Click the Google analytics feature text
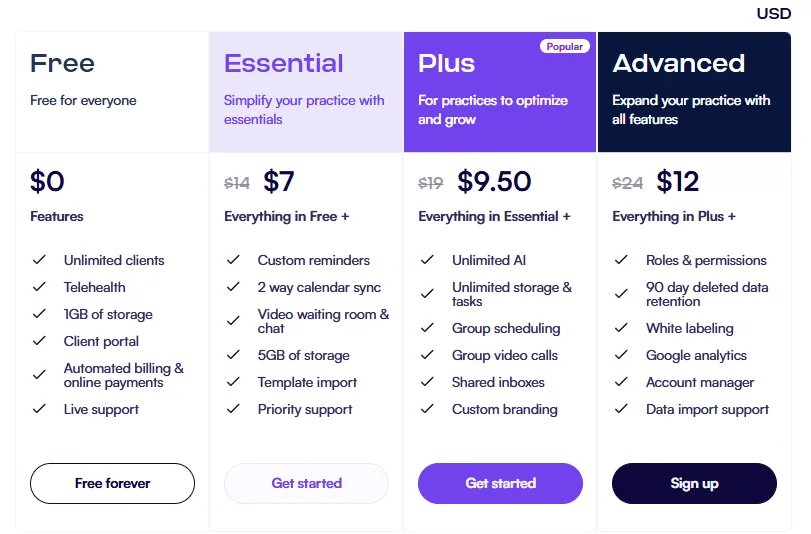Screen dimensions: 811x534 [x=696, y=355]
